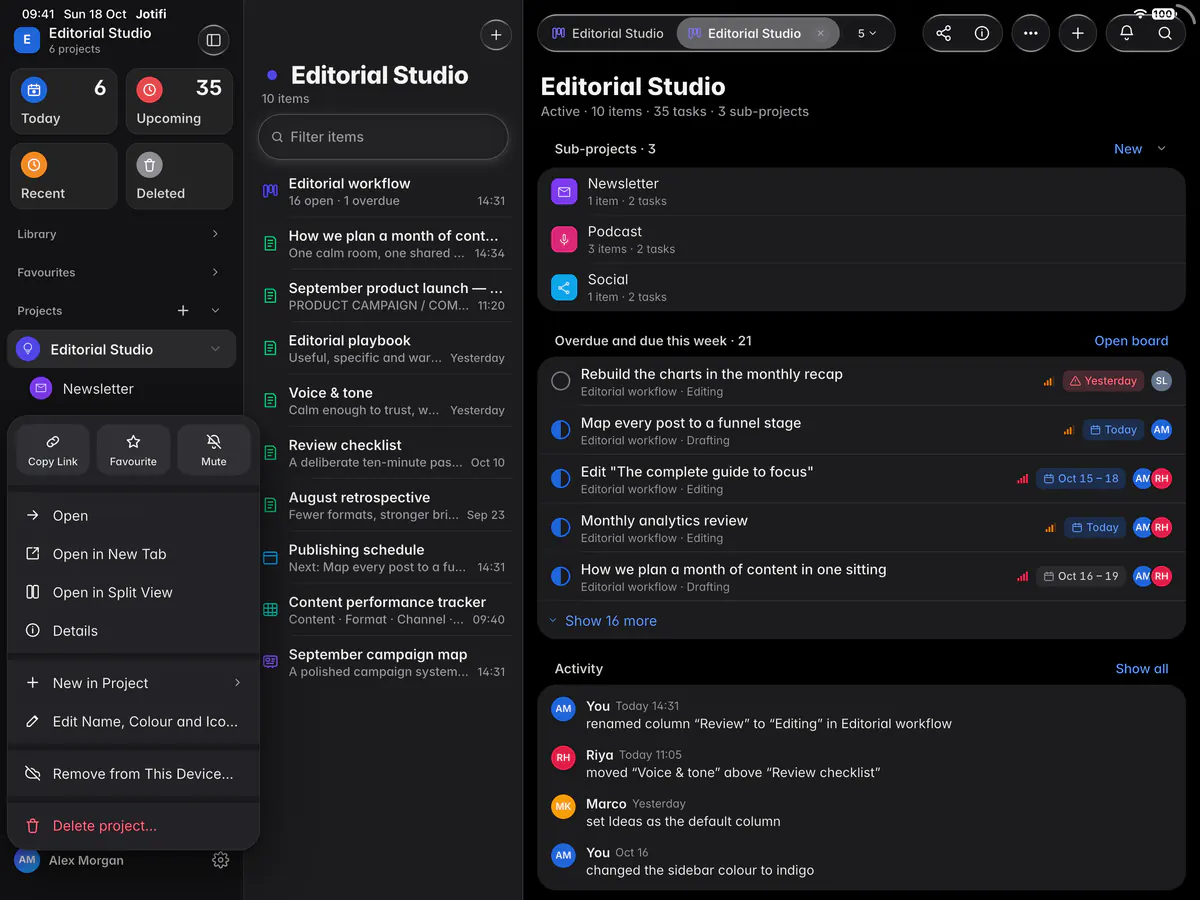Open the Today smart list card
The height and width of the screenshot is (900, 1200).
click(64, 102)
